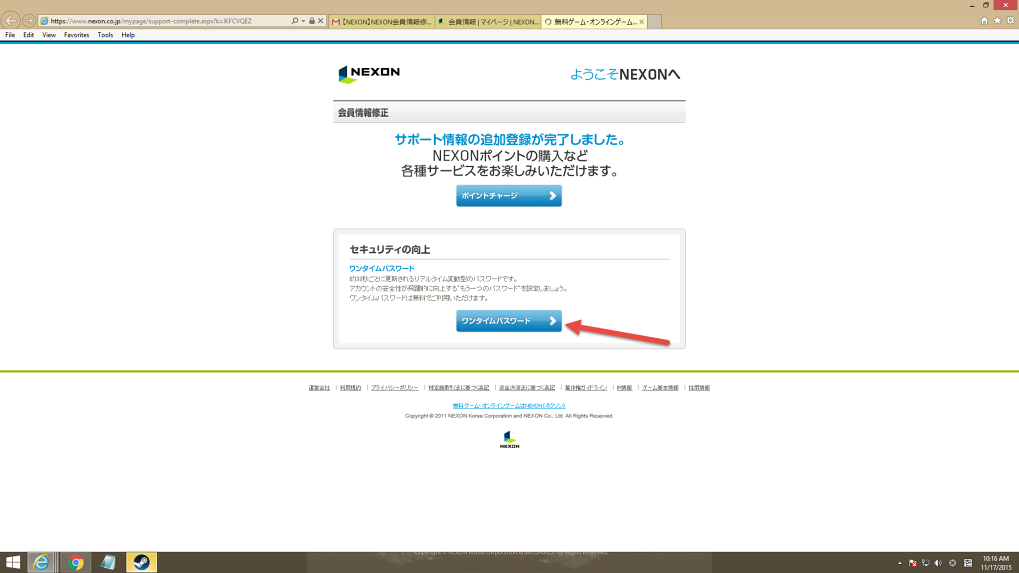Screen dimensions: 1019x573
Task: Launch Steam from the taskbar
Action: (140, 562)
